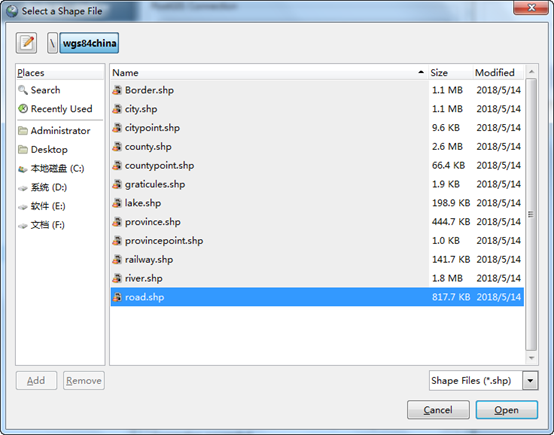
Task: Click the pencil edit path icon
Action: (x=26, y=43)
